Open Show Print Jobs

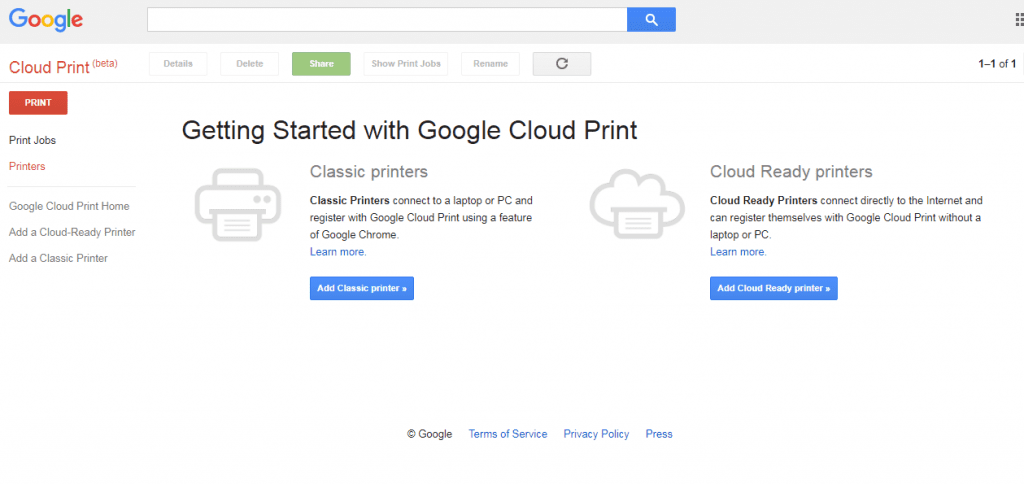[406, 64]
